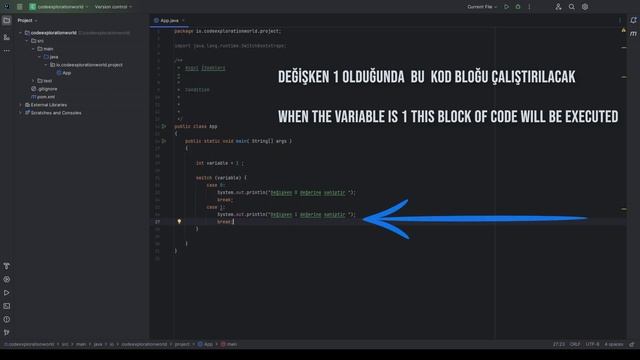640x360 pixels.
Task: Expand the test folder
Action: (33, 81)
